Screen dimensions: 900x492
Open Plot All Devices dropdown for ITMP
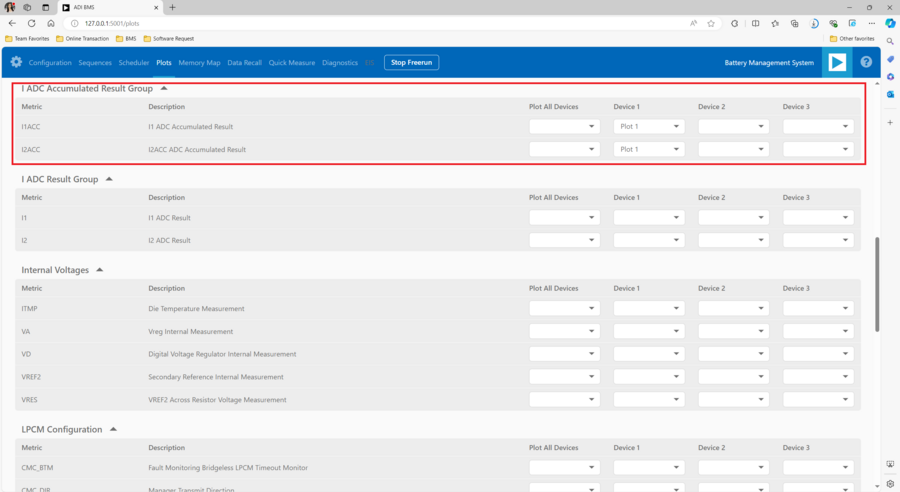(x=564, y=309)
